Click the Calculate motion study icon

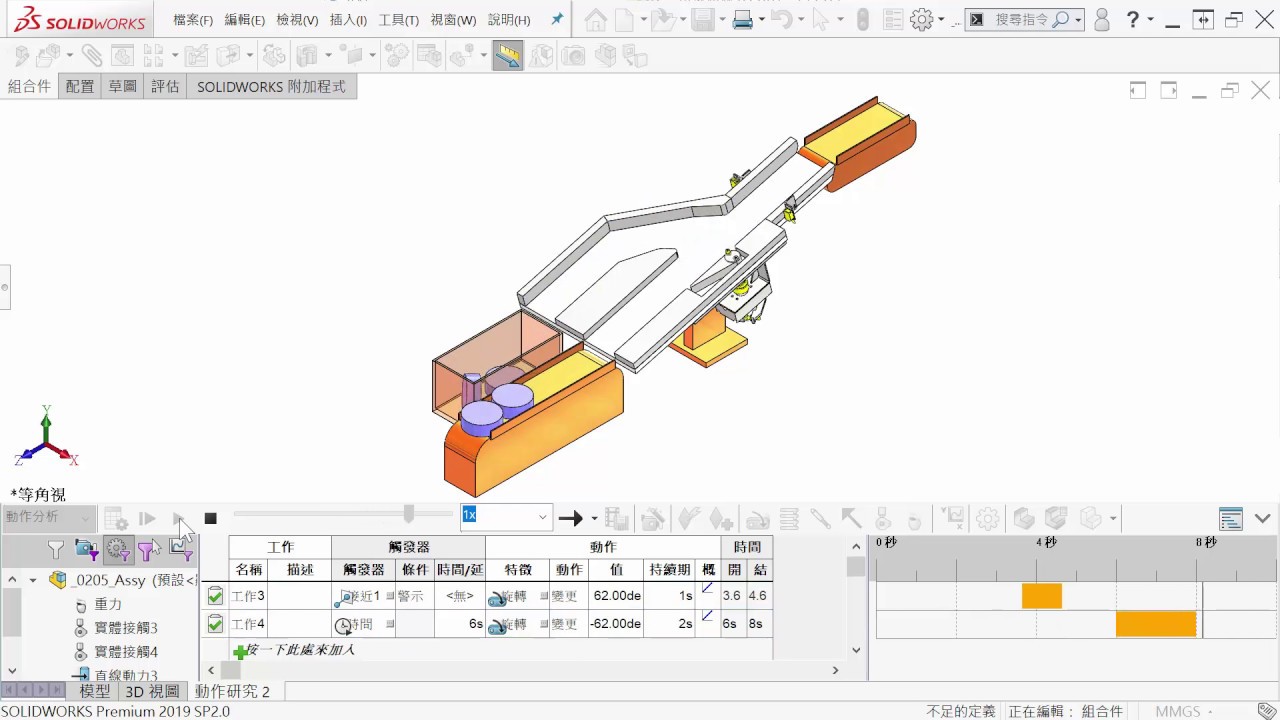pyautogui.click(x=115, y=518)
